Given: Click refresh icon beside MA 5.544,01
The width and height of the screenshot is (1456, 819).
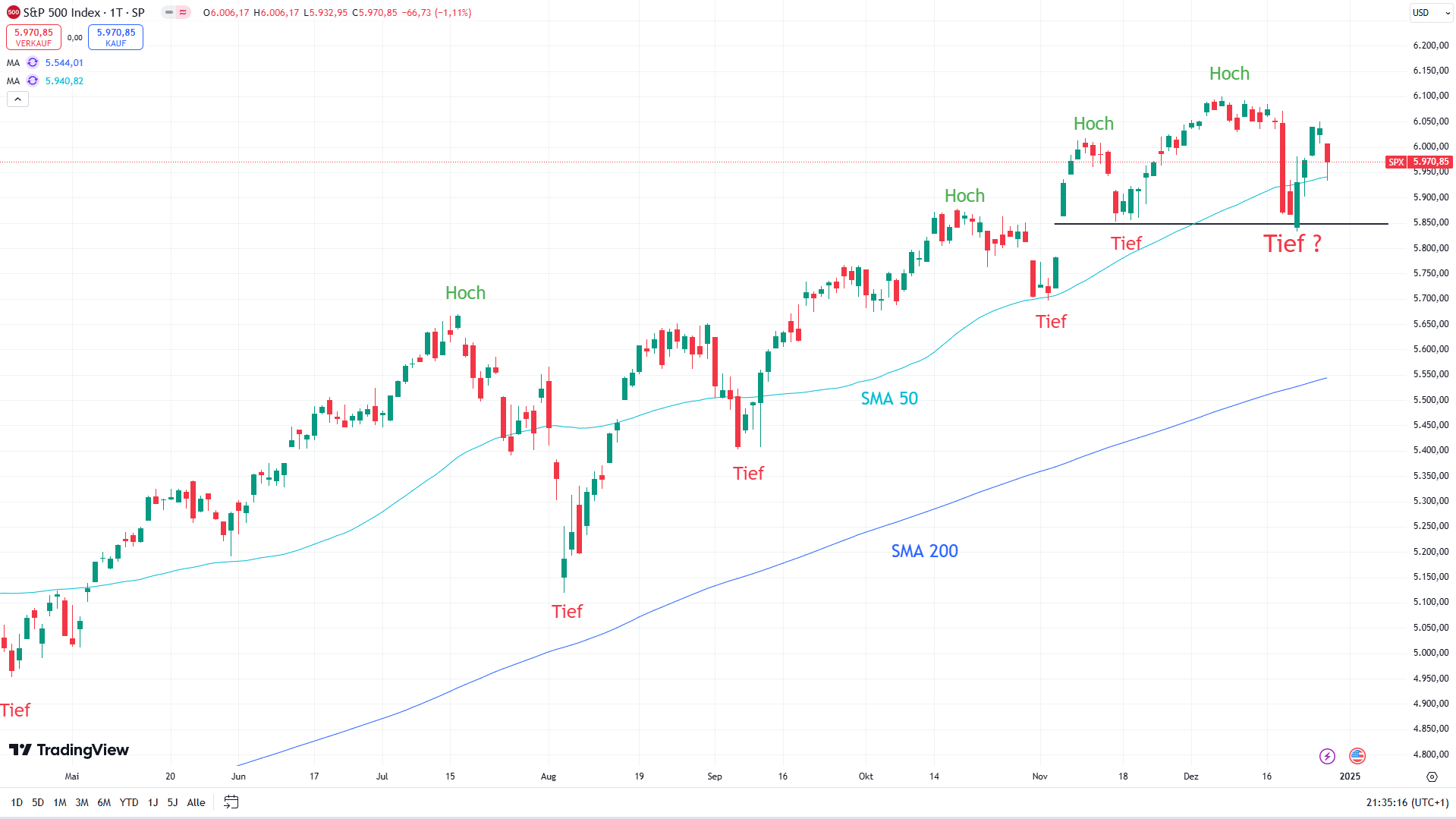Looking at the screenshot, I should (x=33, y=63).
